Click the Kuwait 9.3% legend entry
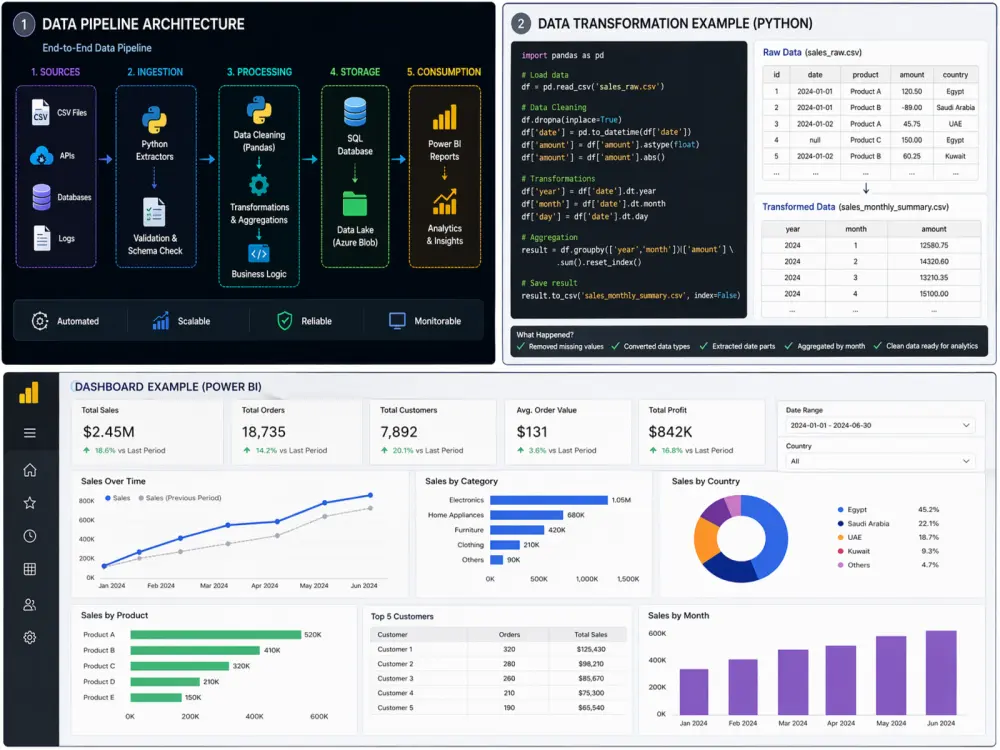Image resolution: width=1000 pixels, height=750 pixels. pyautogui.click(x=888, y=551)
